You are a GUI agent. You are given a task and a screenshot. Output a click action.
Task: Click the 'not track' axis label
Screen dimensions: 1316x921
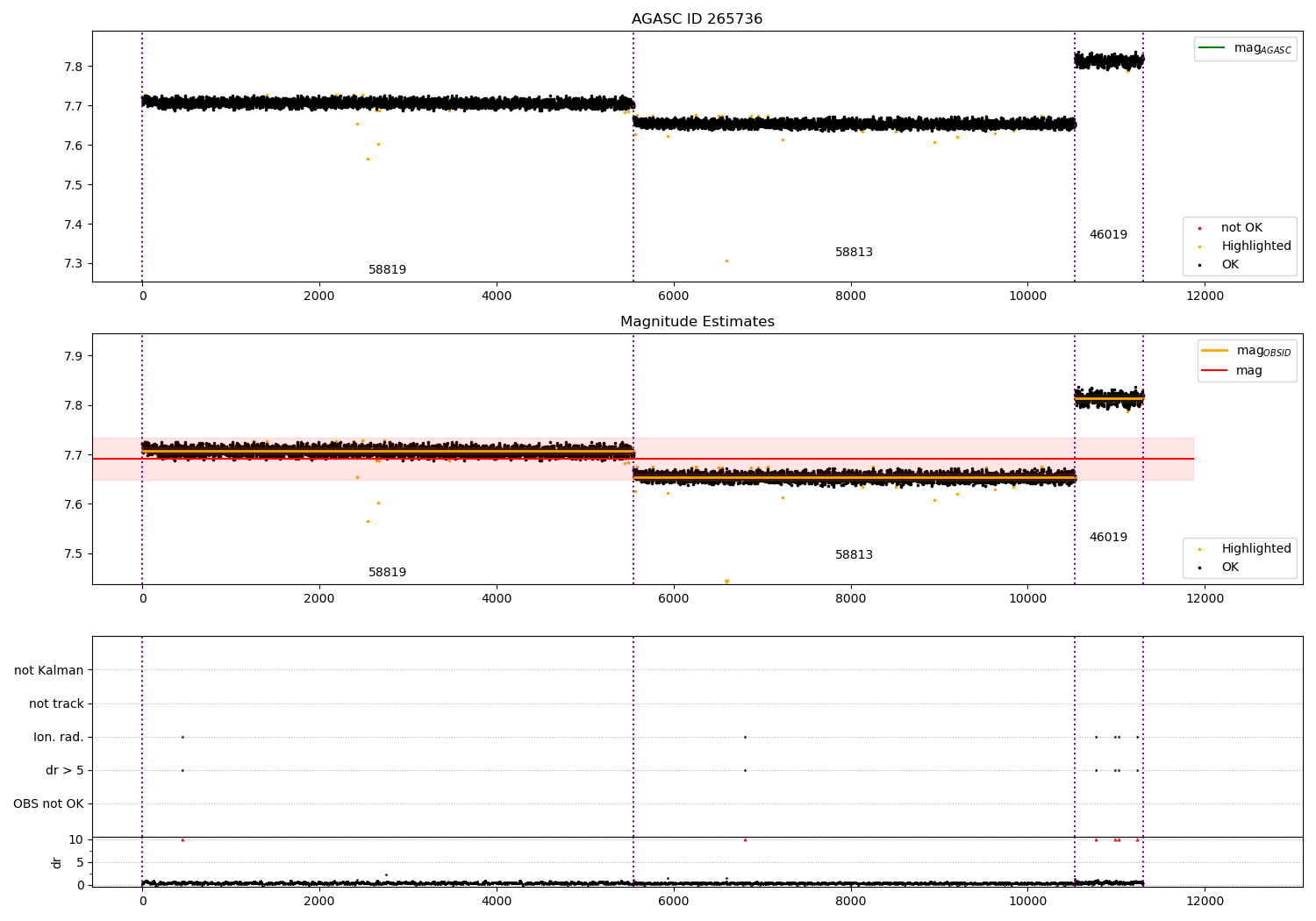pyautogui.click(x=56, y=704)
